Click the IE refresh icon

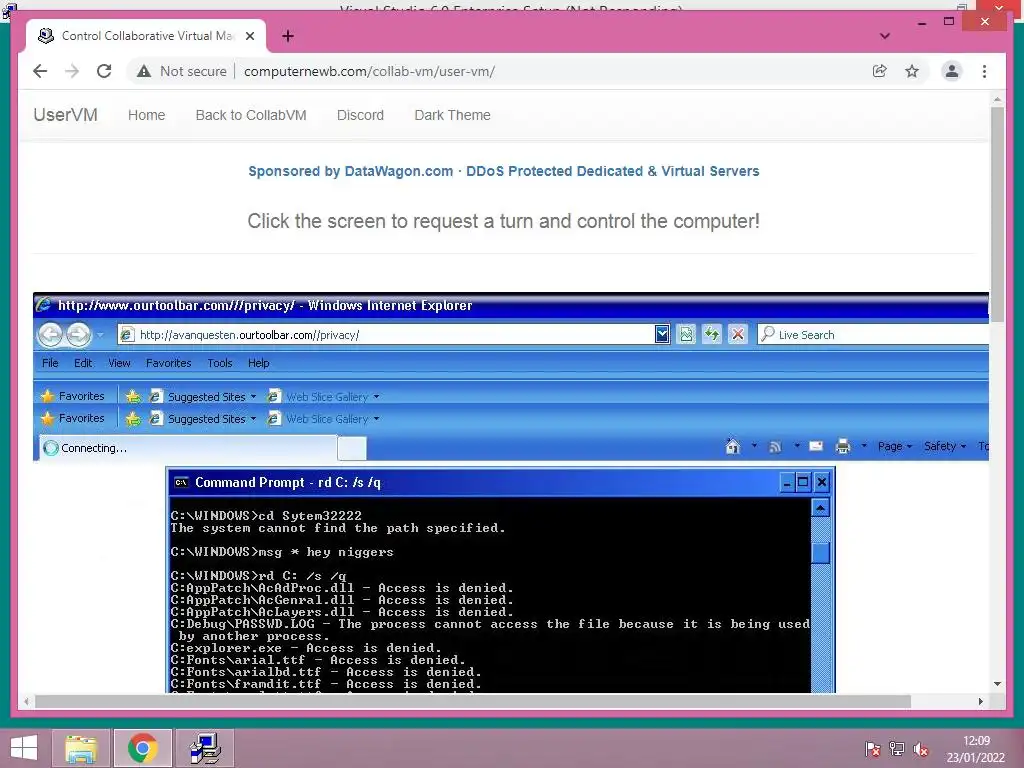(712, 334)
